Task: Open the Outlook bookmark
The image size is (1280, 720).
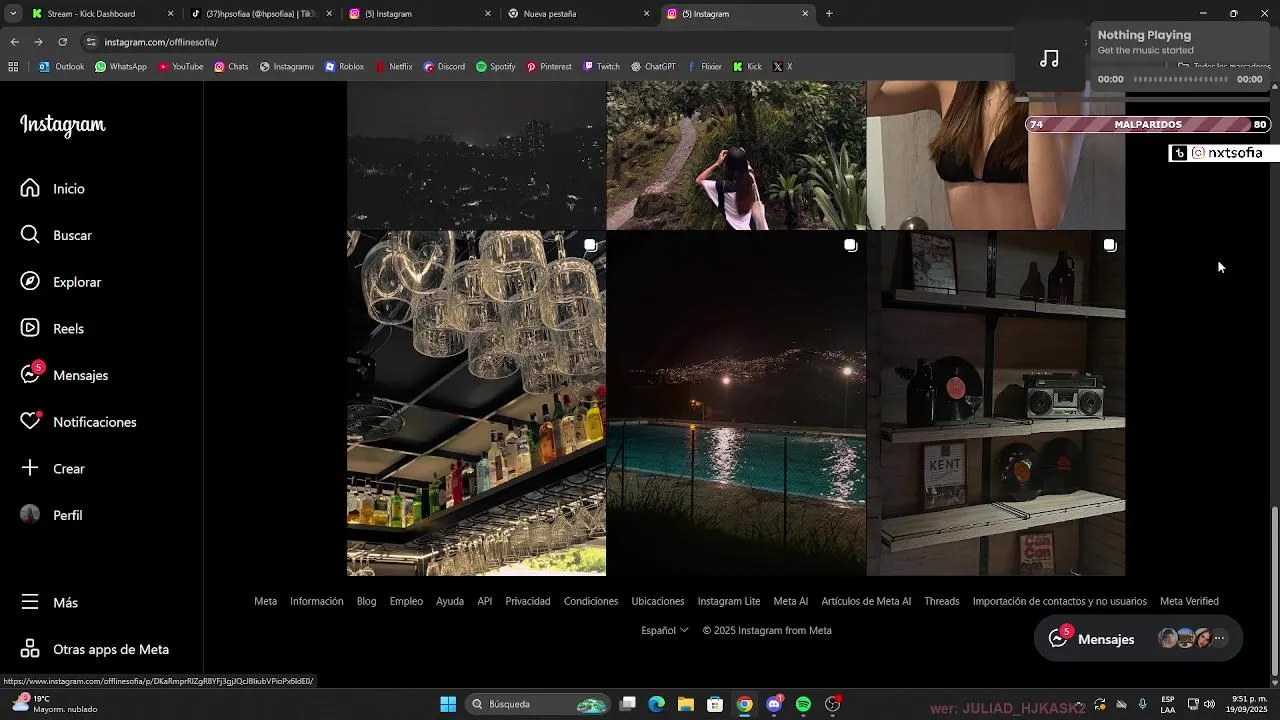Action: pyautogui.click(x=61, y=67)
